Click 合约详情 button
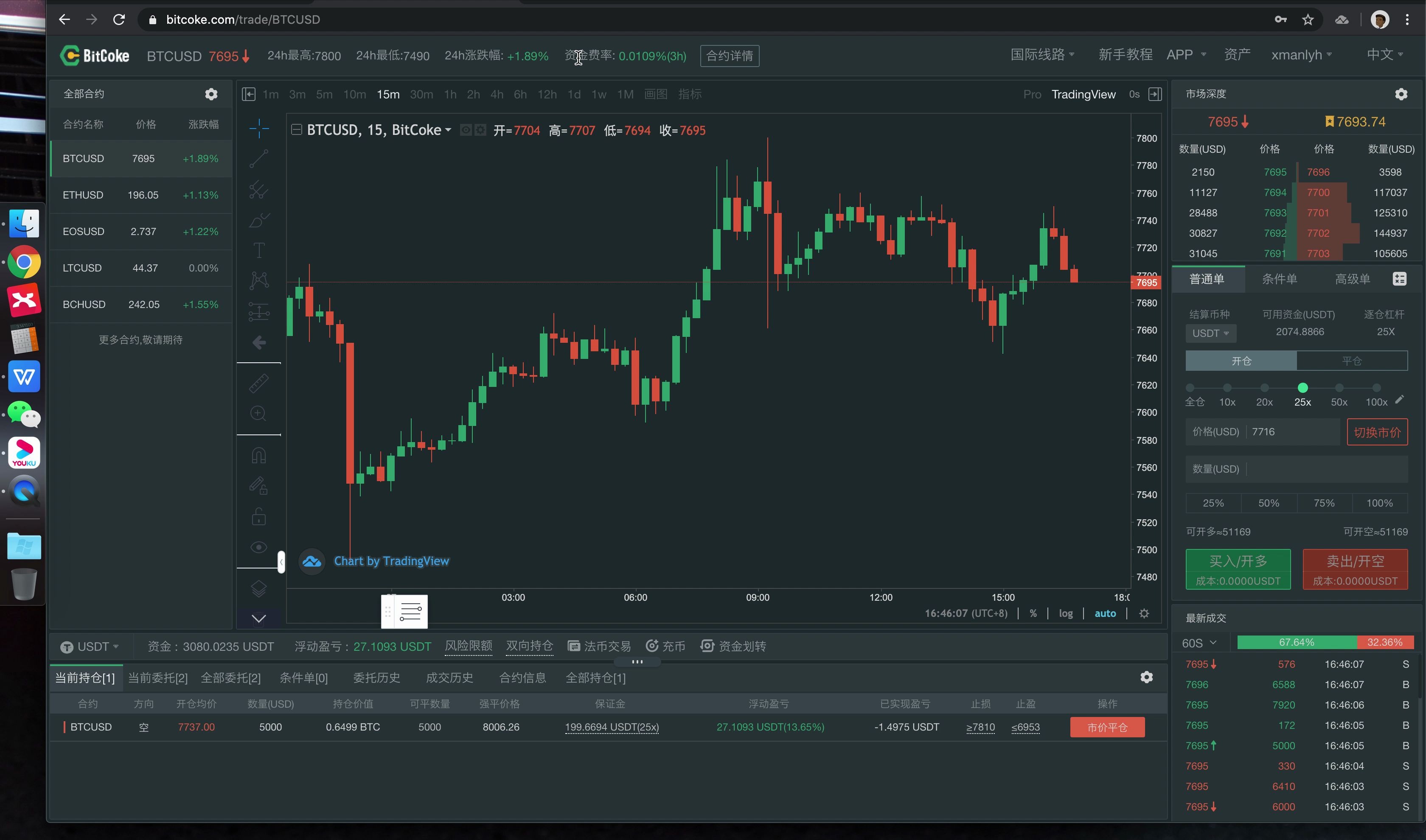Screen dimensions: 1426x840 [x=729, y=56]
